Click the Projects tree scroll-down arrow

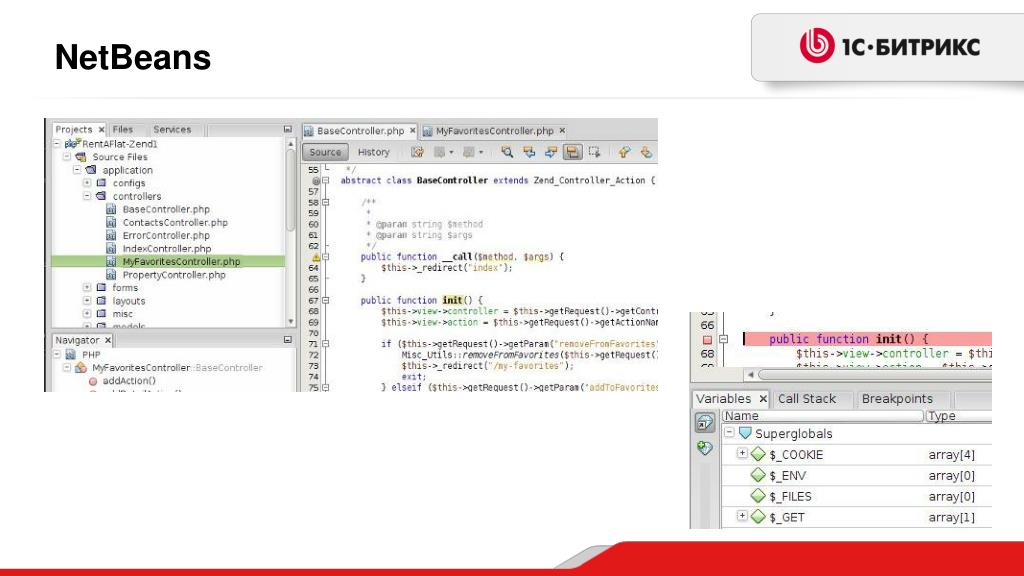pyautogui.click(x=291, y=321)
